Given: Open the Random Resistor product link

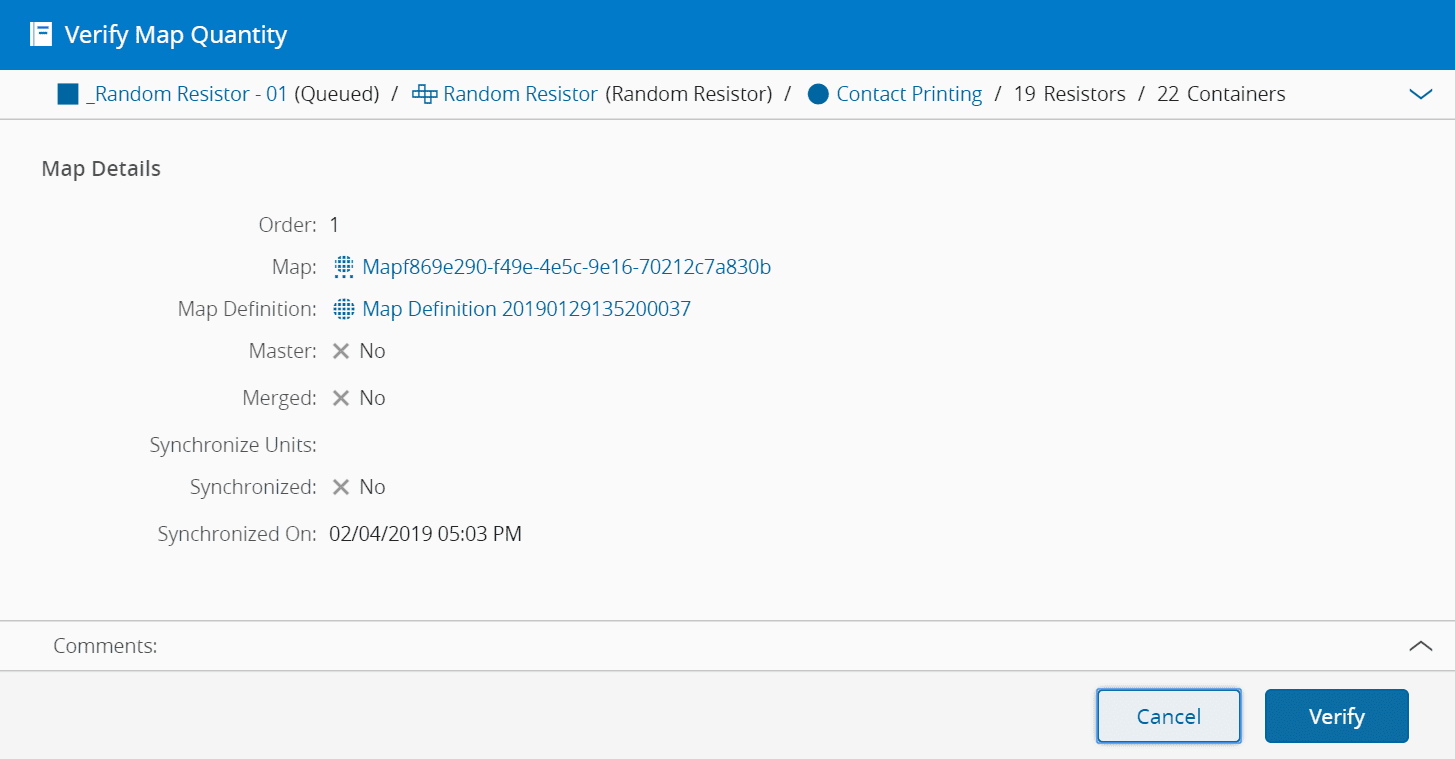Looking at the screenshot, I should tap(520, 95).
